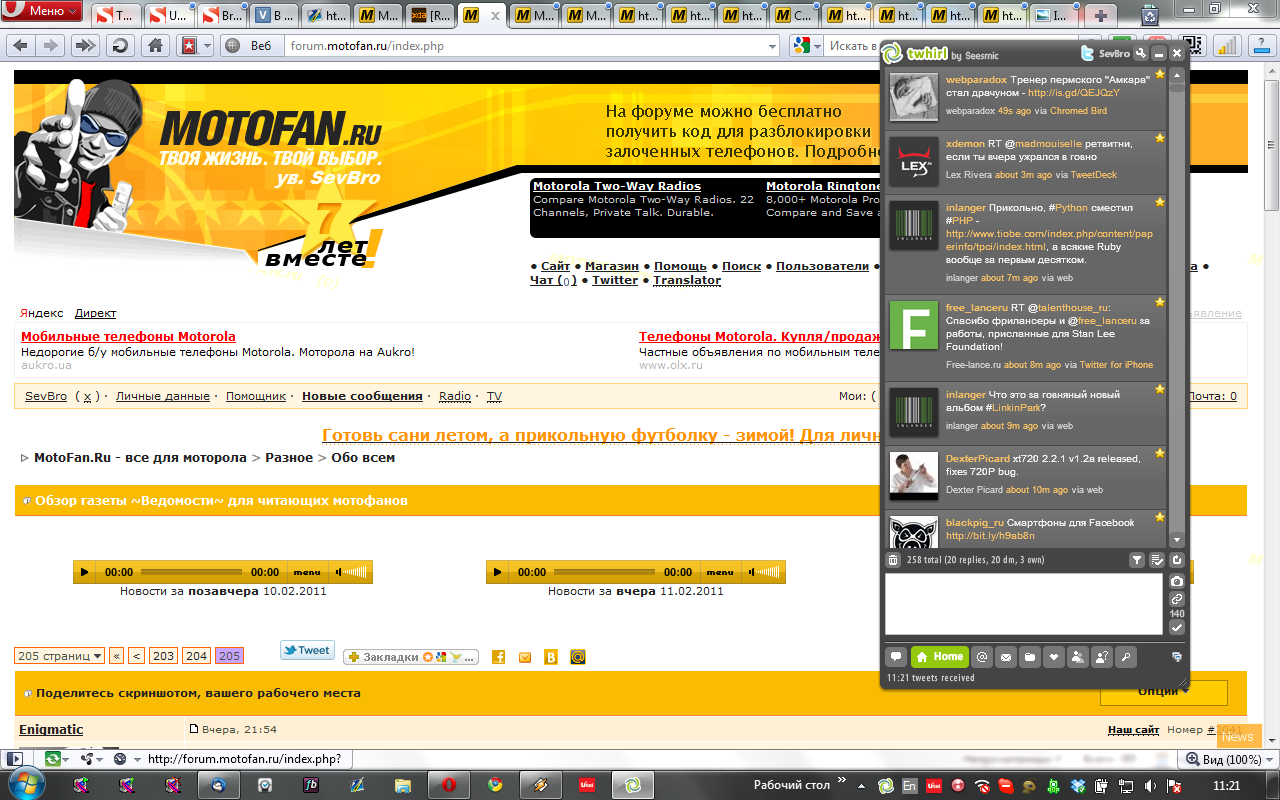The image size is (1280, 800).
Task: Open the Opera Меню button
Action: point(43,12)
